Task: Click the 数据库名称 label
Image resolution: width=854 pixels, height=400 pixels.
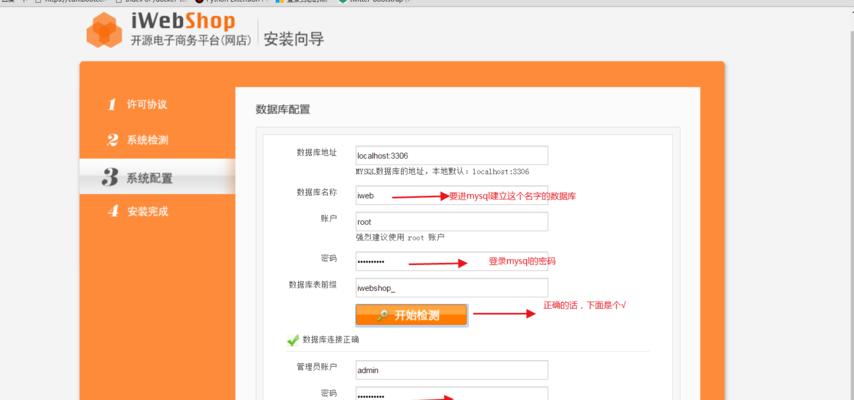Action: point(316,192)
